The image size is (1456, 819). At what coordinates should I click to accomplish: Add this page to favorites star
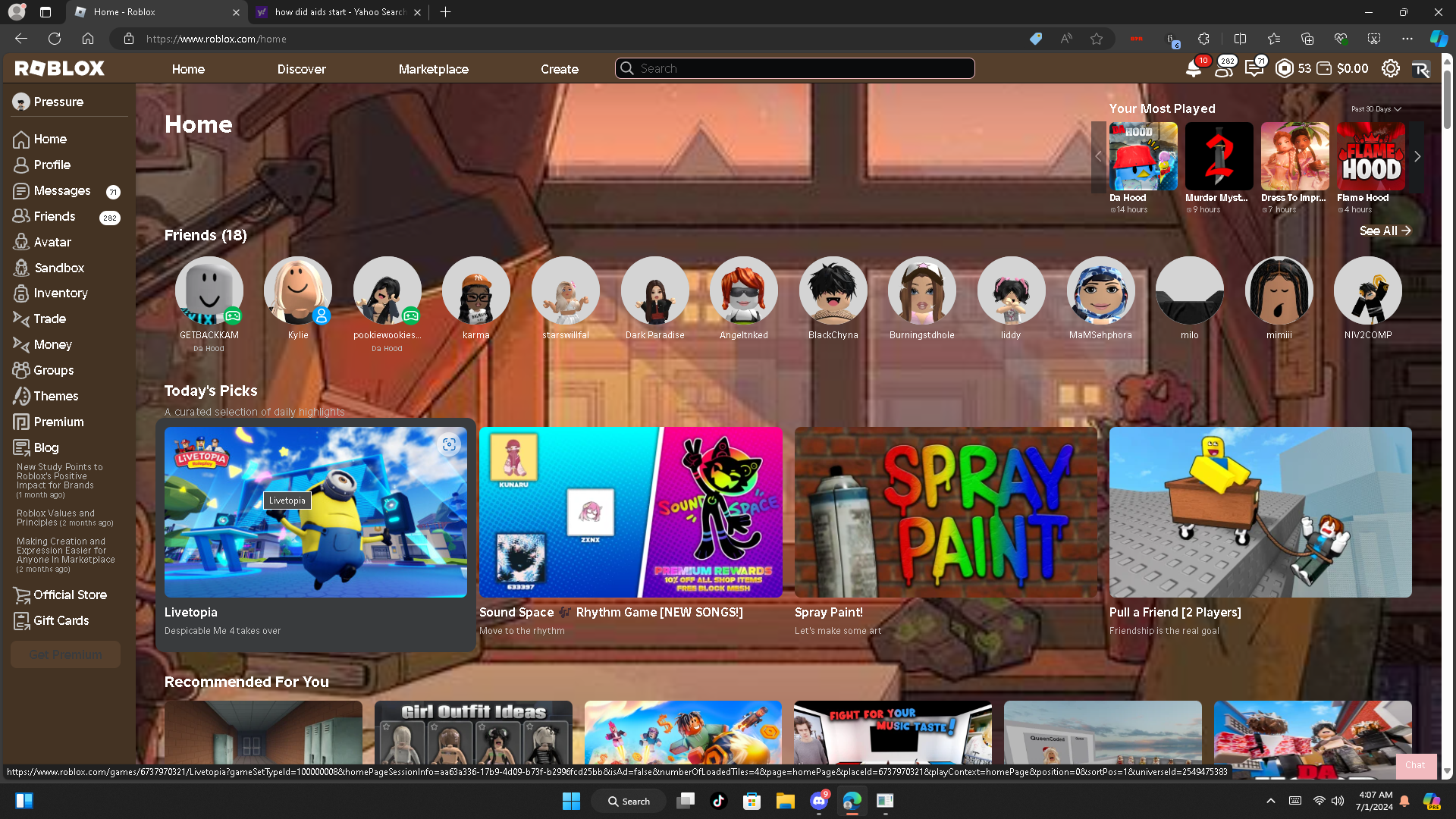pyautogui.click(x=1097, y=39)
